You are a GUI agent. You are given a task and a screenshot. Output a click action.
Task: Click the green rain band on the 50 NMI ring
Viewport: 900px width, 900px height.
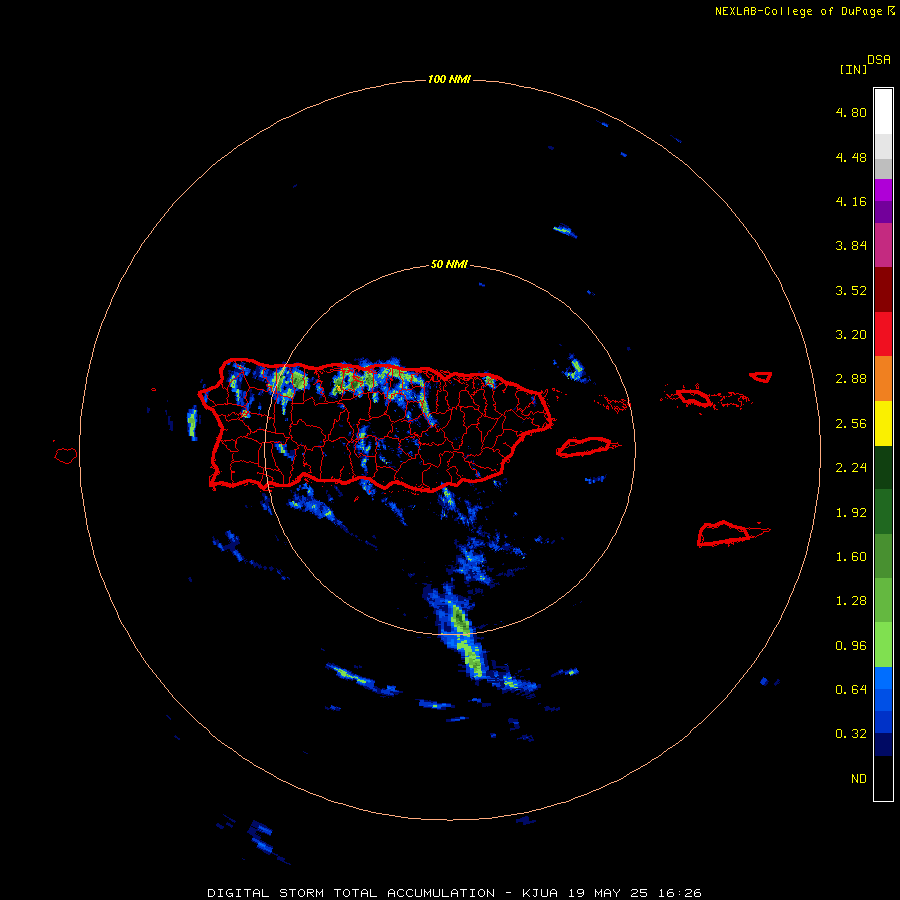(467, 640)
